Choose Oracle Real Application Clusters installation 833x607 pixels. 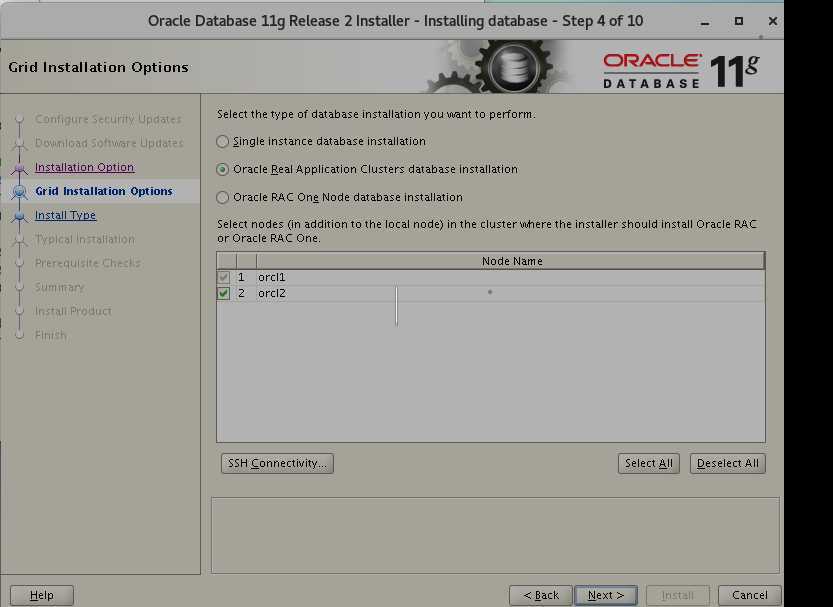click(x=223, y=169)
